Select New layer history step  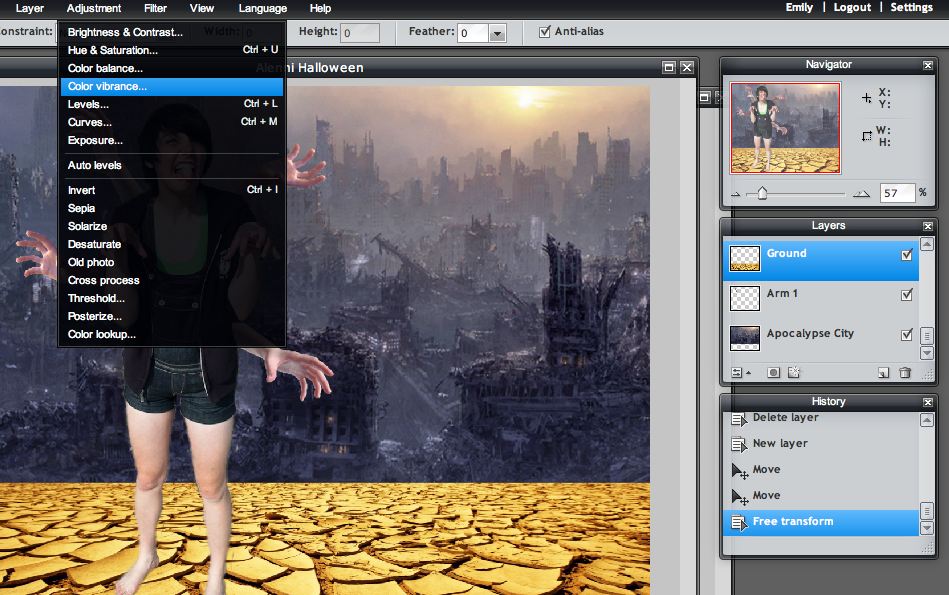(x=821, y=444)
